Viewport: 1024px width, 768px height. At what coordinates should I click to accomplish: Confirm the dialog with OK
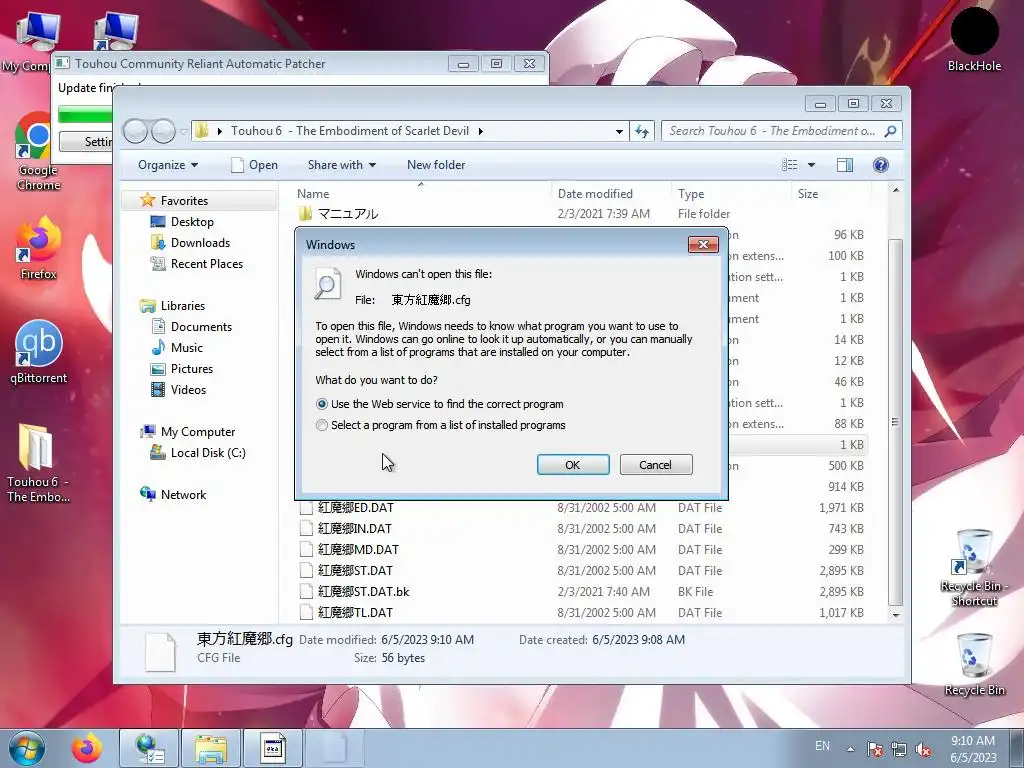tap(573, 464)
